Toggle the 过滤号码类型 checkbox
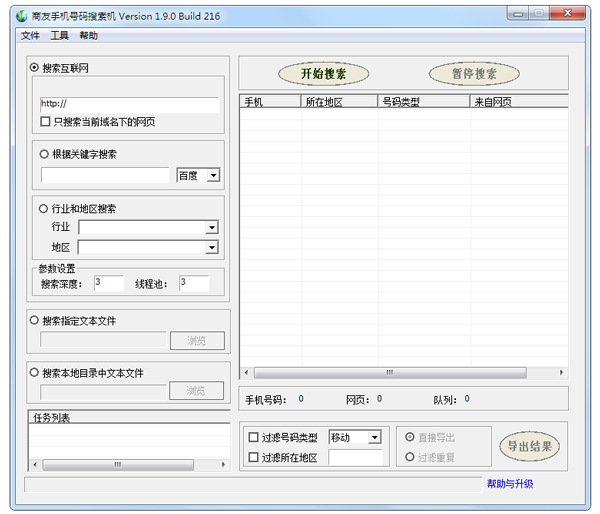600x514 pixels. tap(253, 437)
